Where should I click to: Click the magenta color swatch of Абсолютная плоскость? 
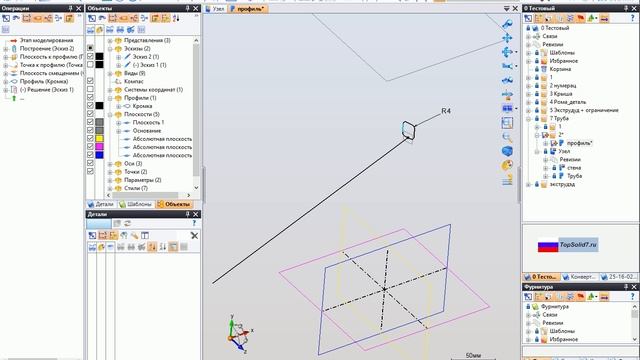tap(99, 147)
